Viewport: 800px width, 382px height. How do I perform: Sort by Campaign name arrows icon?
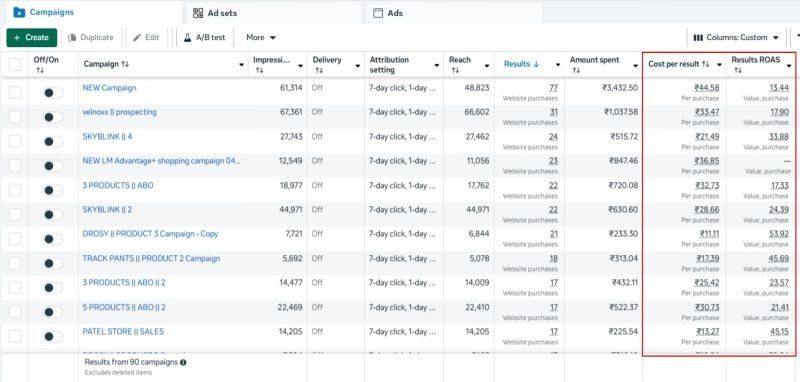tap(125, 64)
